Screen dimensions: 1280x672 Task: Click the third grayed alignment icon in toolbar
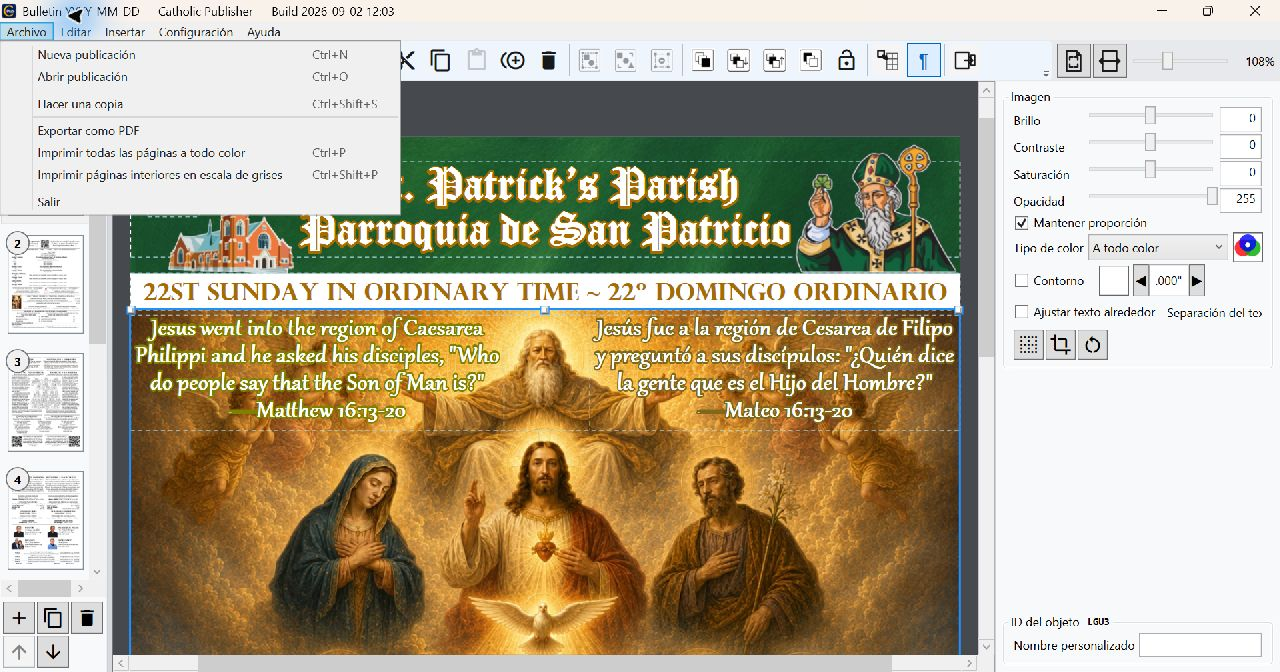pyautogui.click(x=661, y=61)
